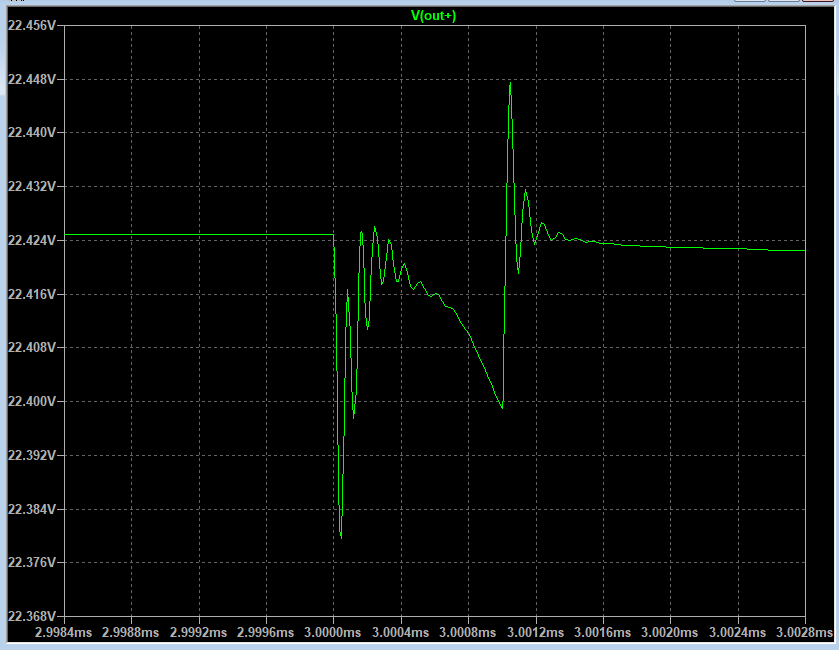The image size is (839, 650).
Task: Click the 22.408V axis label
Action: [x=32, y=347]
